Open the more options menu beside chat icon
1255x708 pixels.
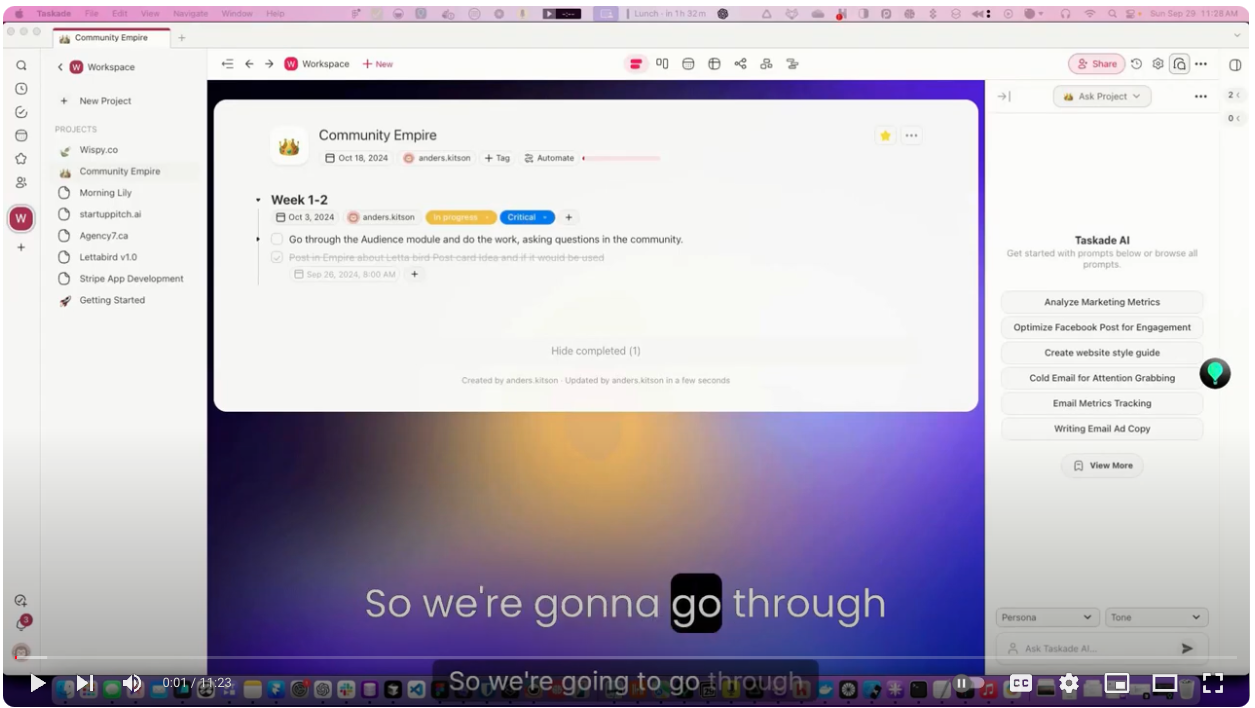click(1201, 64)
